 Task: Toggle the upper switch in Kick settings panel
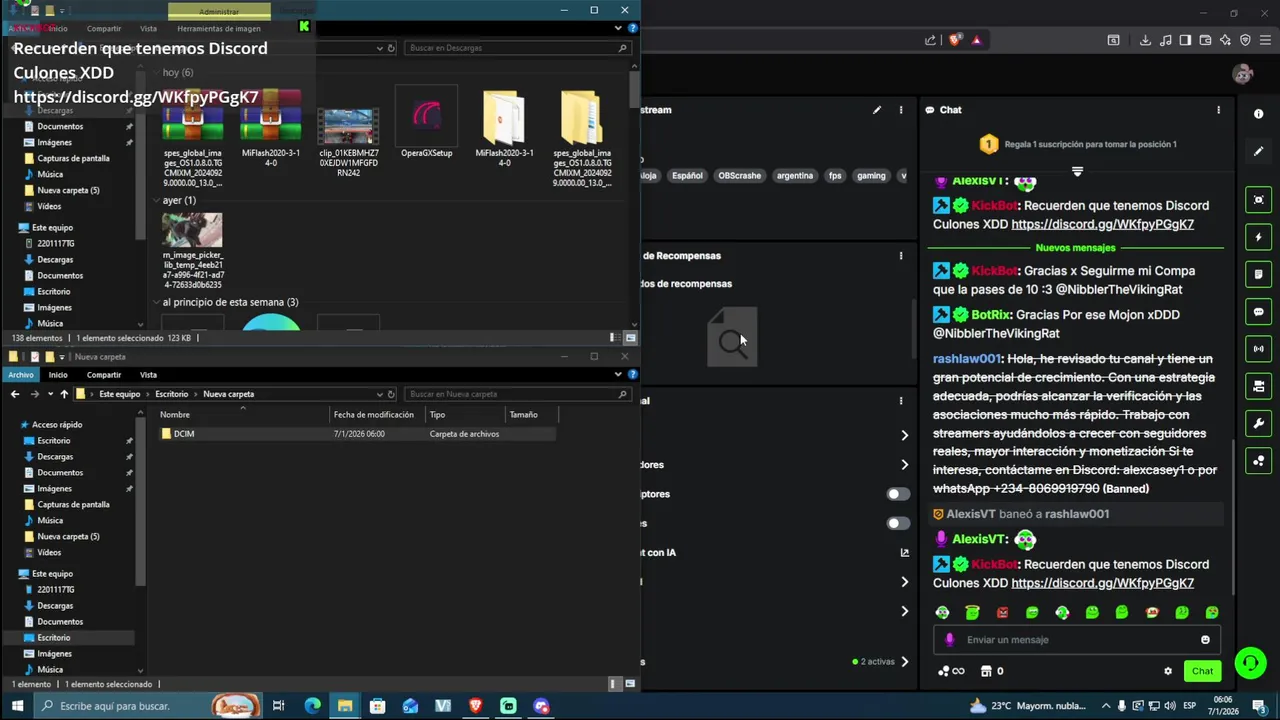(898, 494)
